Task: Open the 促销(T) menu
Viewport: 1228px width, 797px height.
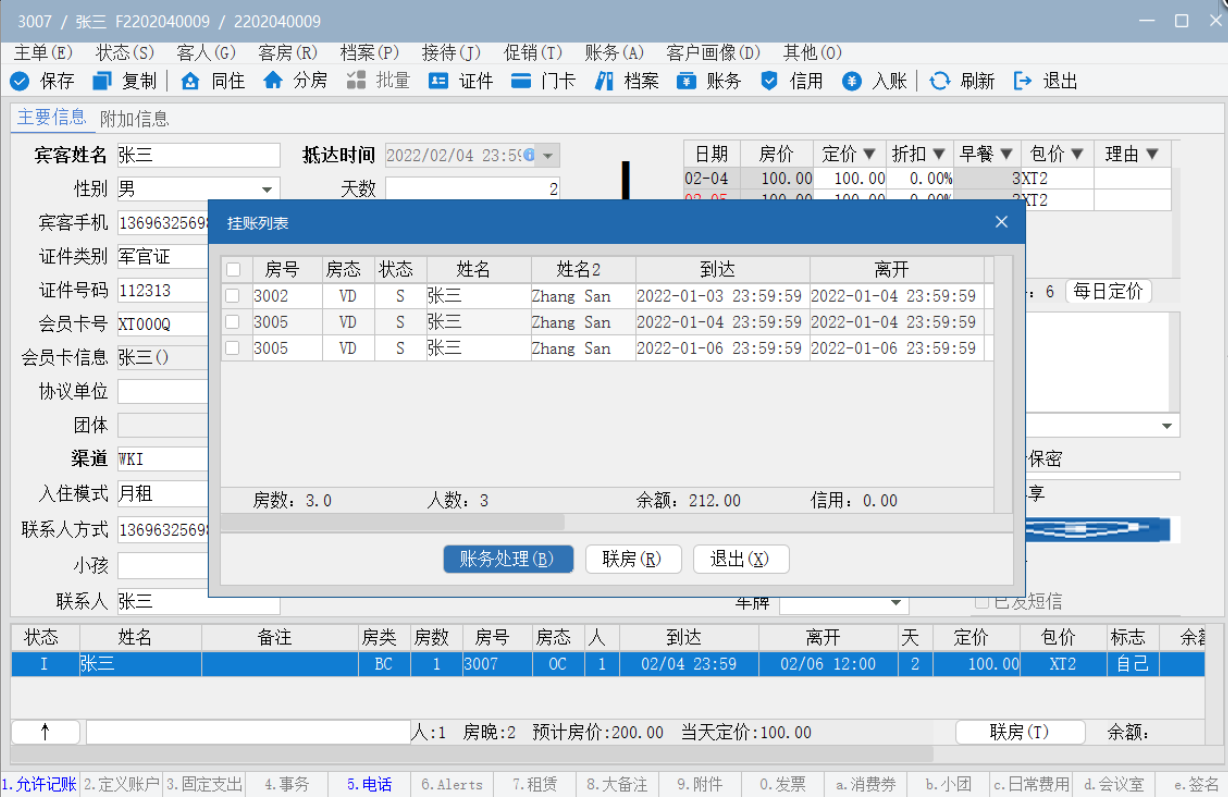Action: click(533, 53)
